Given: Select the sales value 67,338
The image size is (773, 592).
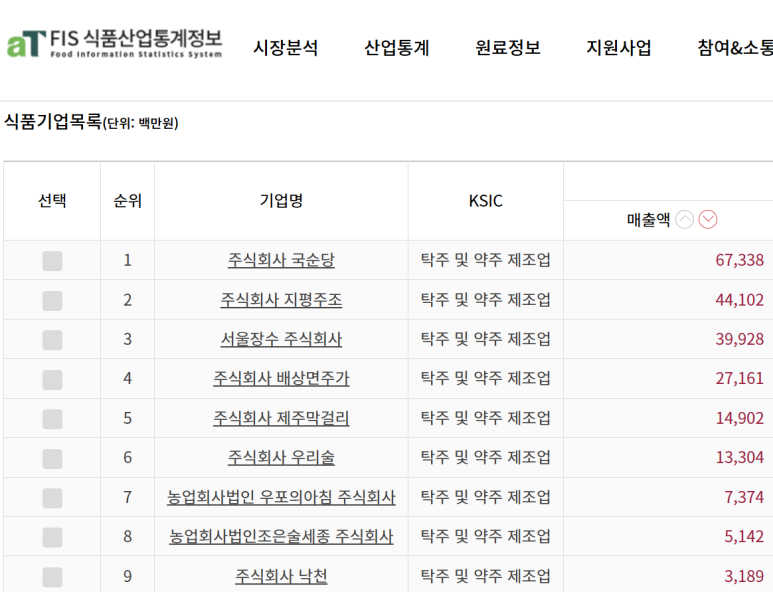Looking at the screenshot, I should click(739, 260).
